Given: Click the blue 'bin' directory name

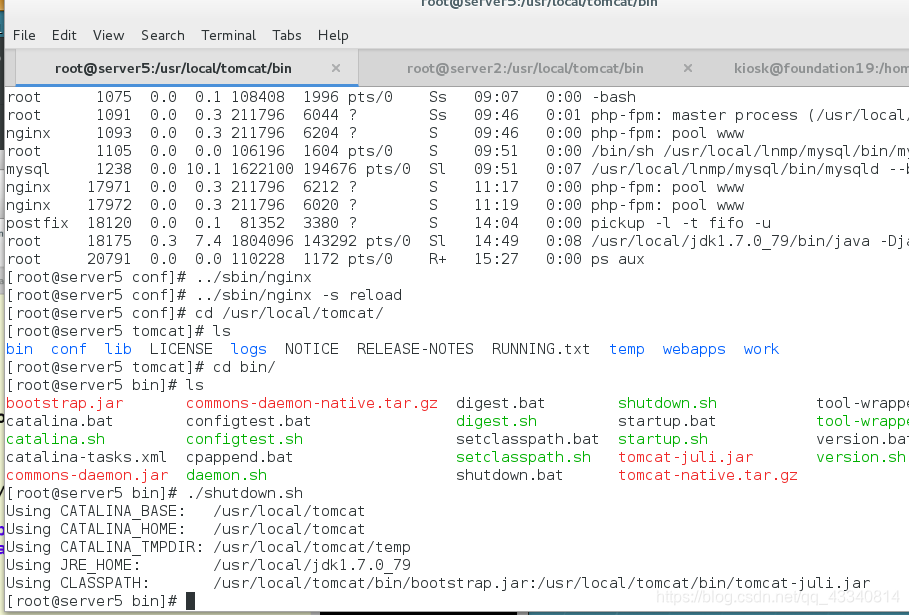Looking at the screenshot, I should 20,349.
